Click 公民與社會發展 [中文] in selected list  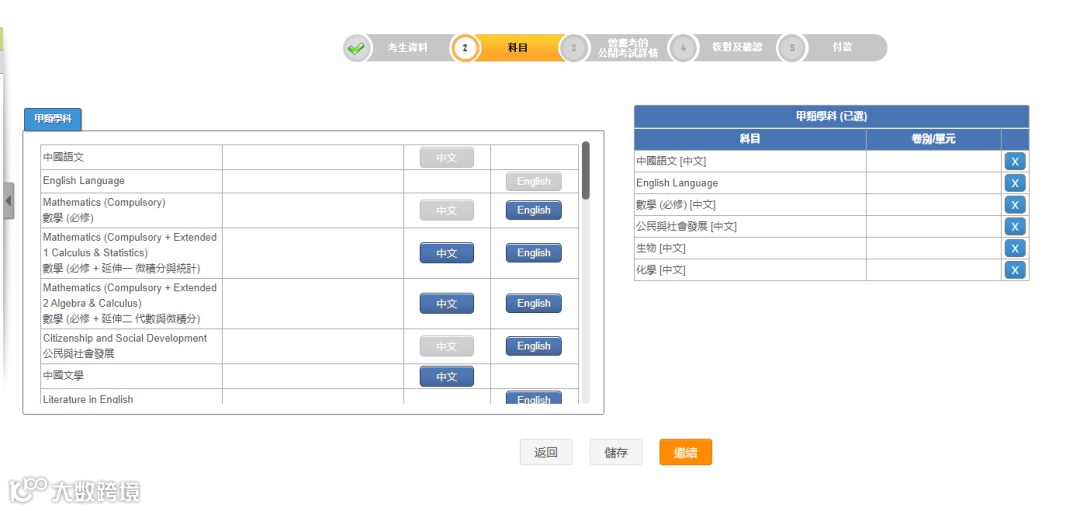[686, 227]
